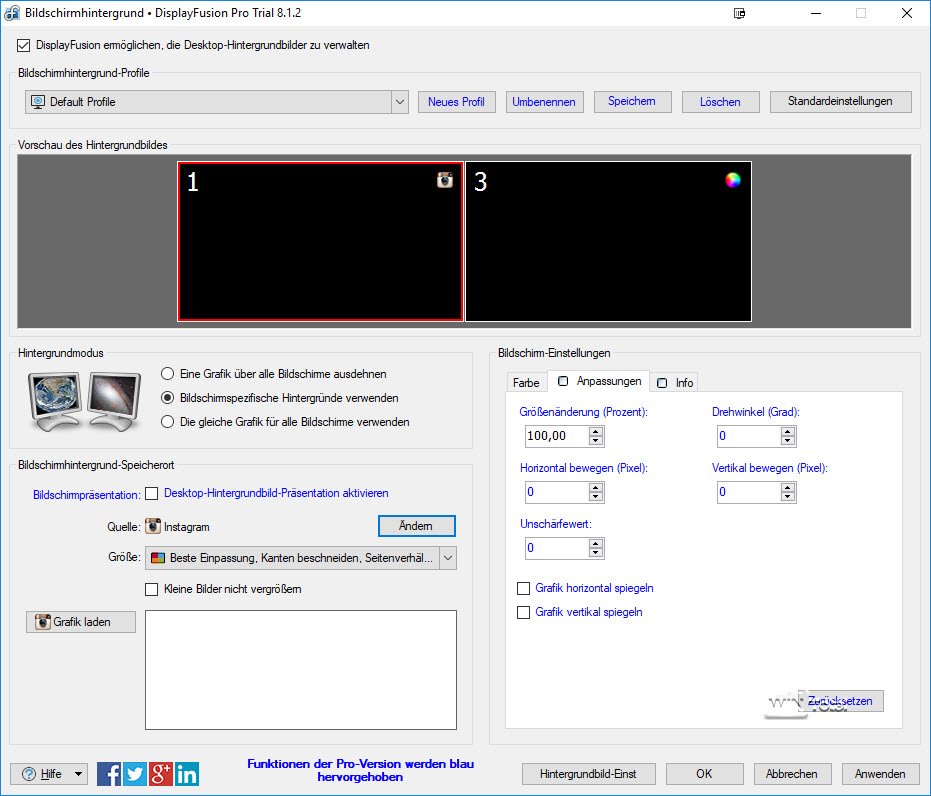Click the title bar monitor-move icon
The width and height of the screenshot is (931, 796).
[739, 13]
